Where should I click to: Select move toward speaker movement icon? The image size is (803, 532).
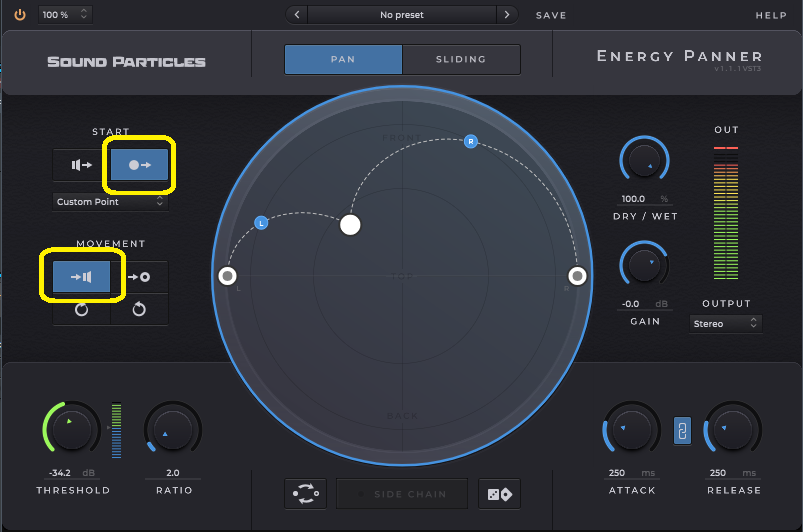[x=81, y=277]
